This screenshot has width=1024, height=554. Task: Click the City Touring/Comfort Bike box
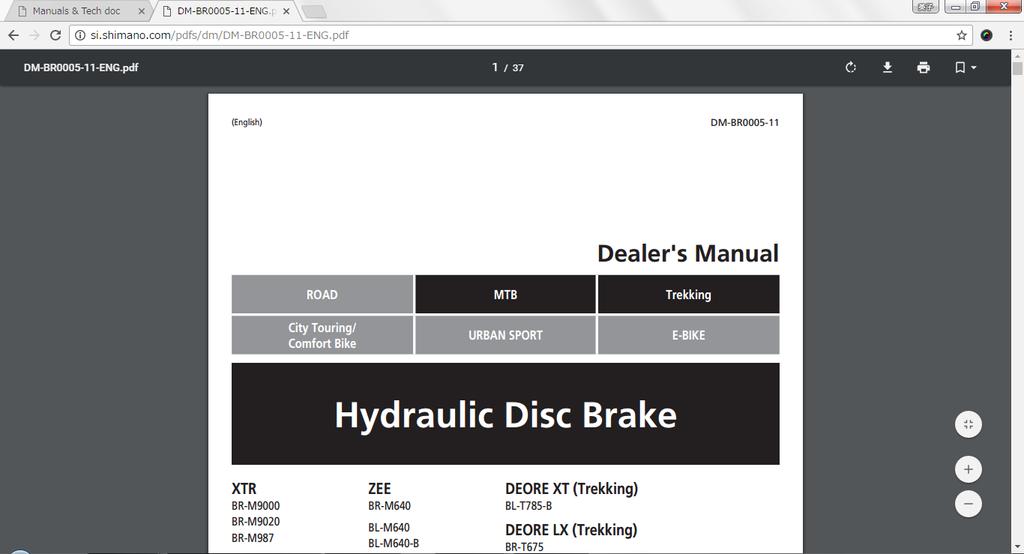click(322, 335)
